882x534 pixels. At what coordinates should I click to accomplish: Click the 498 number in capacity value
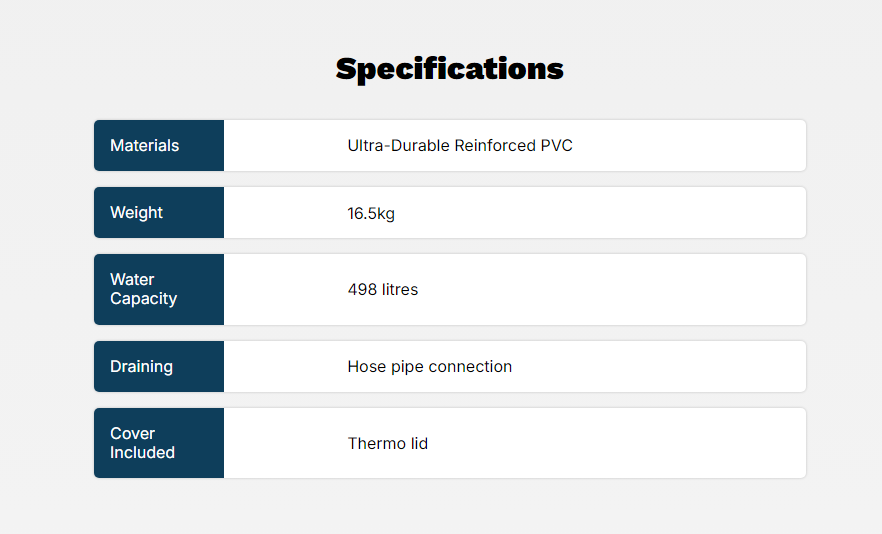tap(362, 290)
